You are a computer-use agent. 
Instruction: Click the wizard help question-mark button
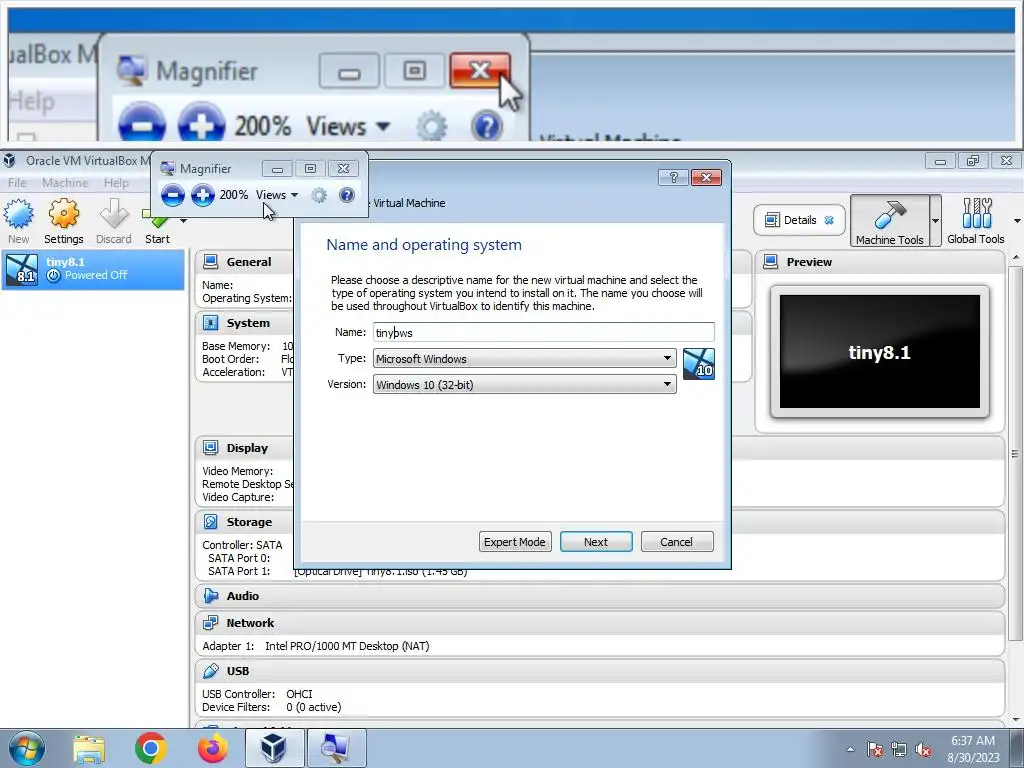(673, 178)
